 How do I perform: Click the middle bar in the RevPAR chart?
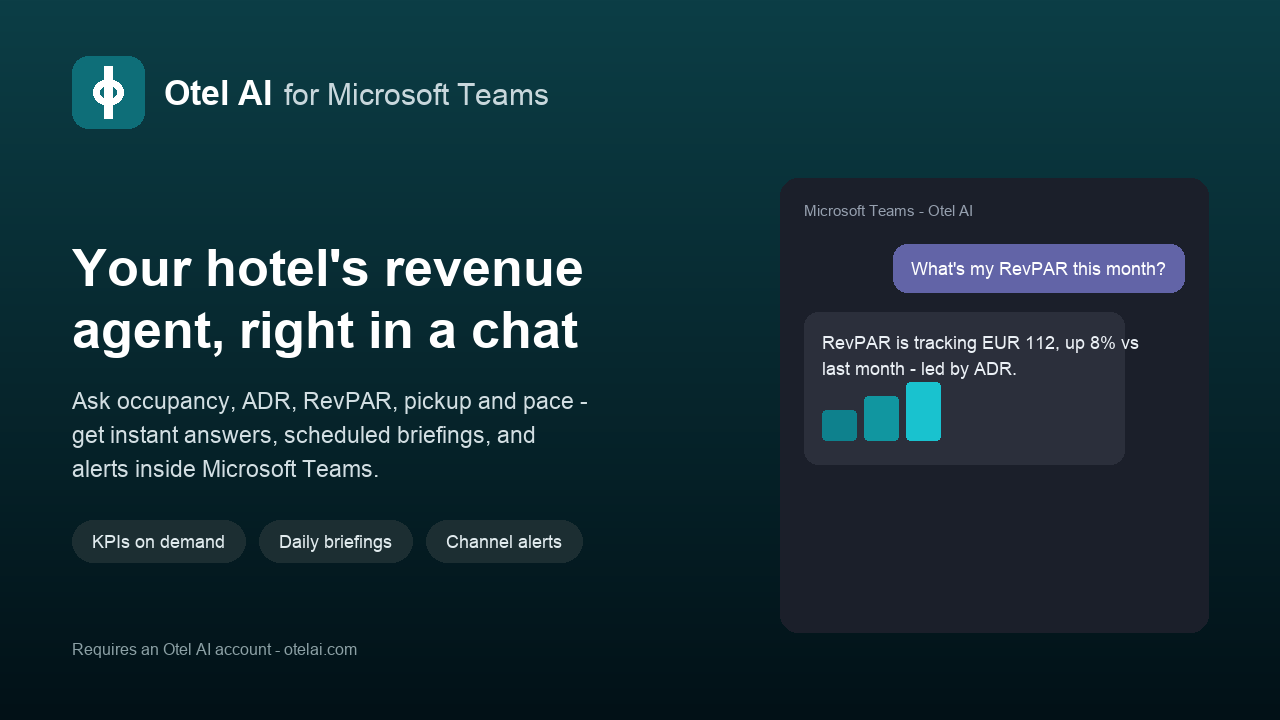click(881, 418)
